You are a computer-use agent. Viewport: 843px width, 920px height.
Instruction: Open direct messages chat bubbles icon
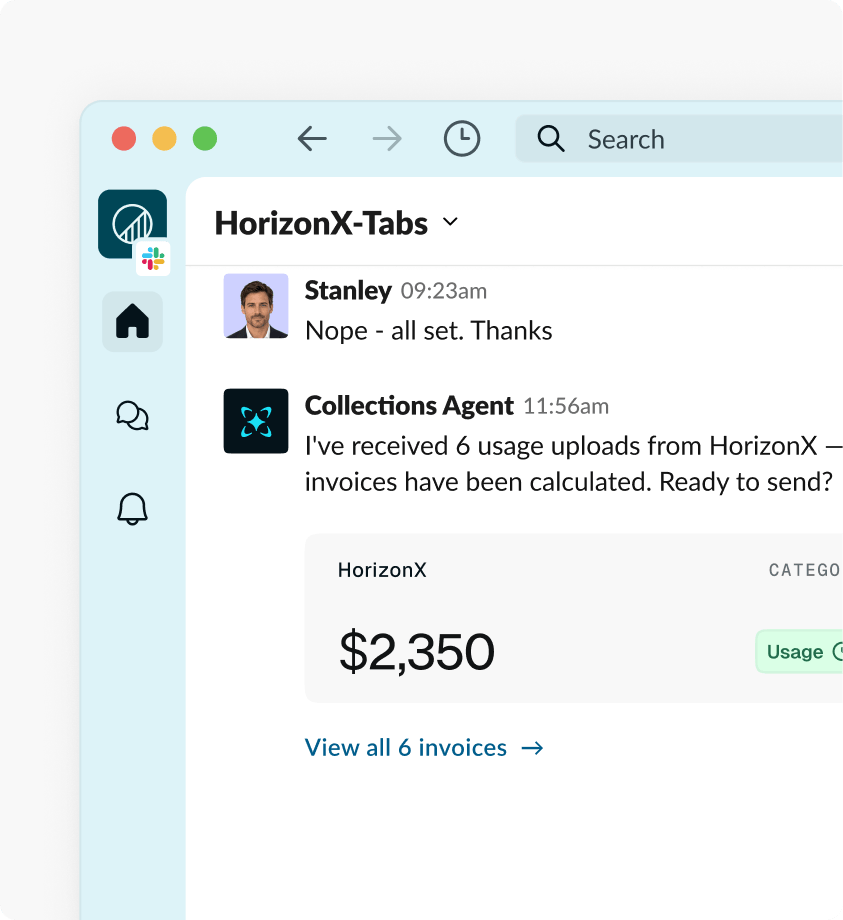click(133, 416)
